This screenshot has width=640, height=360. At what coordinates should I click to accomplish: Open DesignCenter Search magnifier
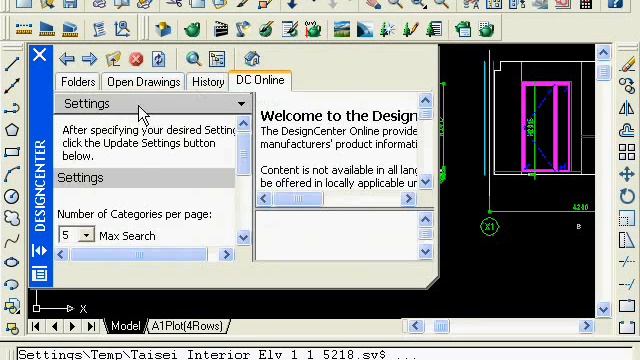pos(193,59)
